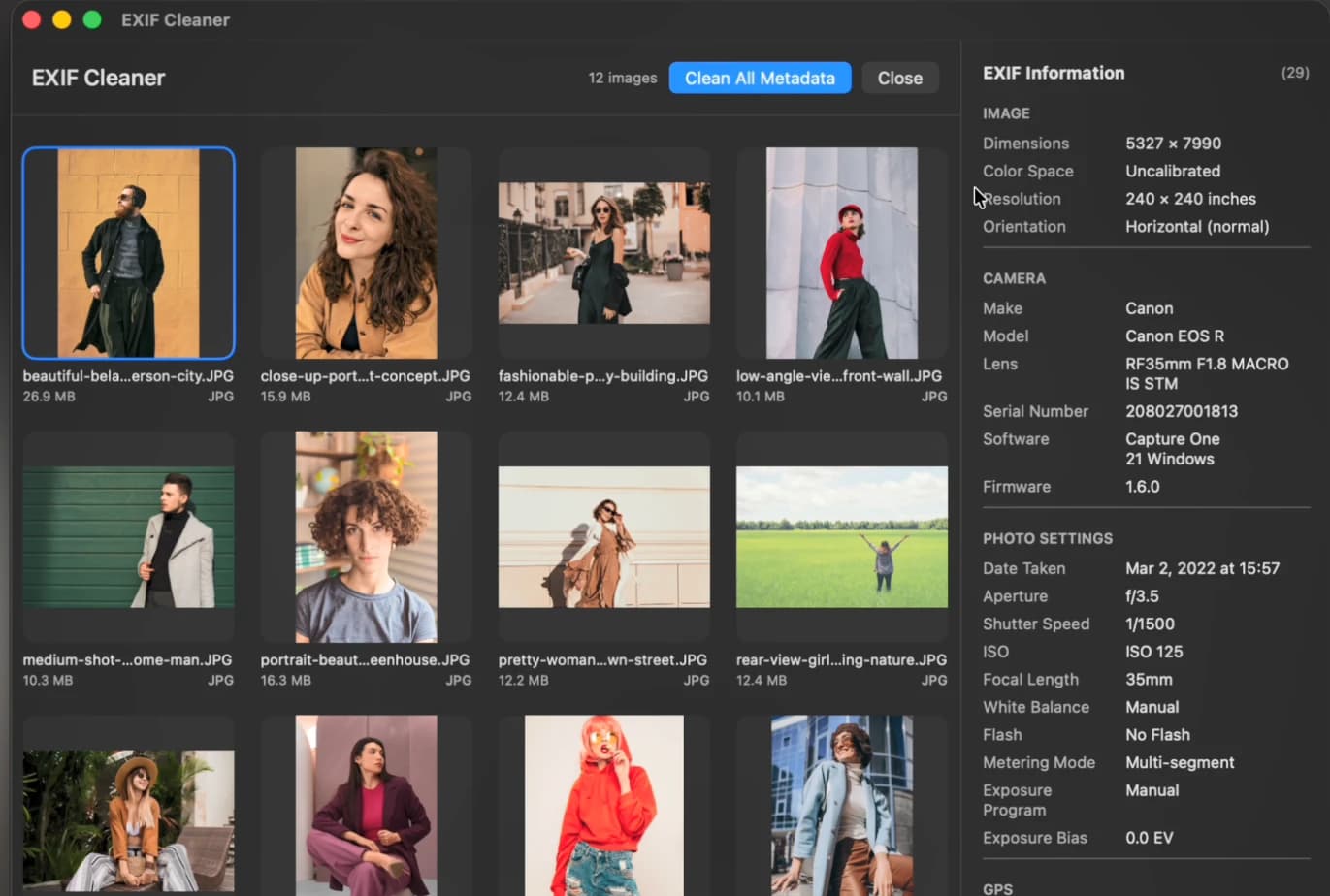This screenshot has height=896, width=1330.
Task: Collapse the CAMERA metadata section
Action: pyautogui.click(x=1014, y=278)
